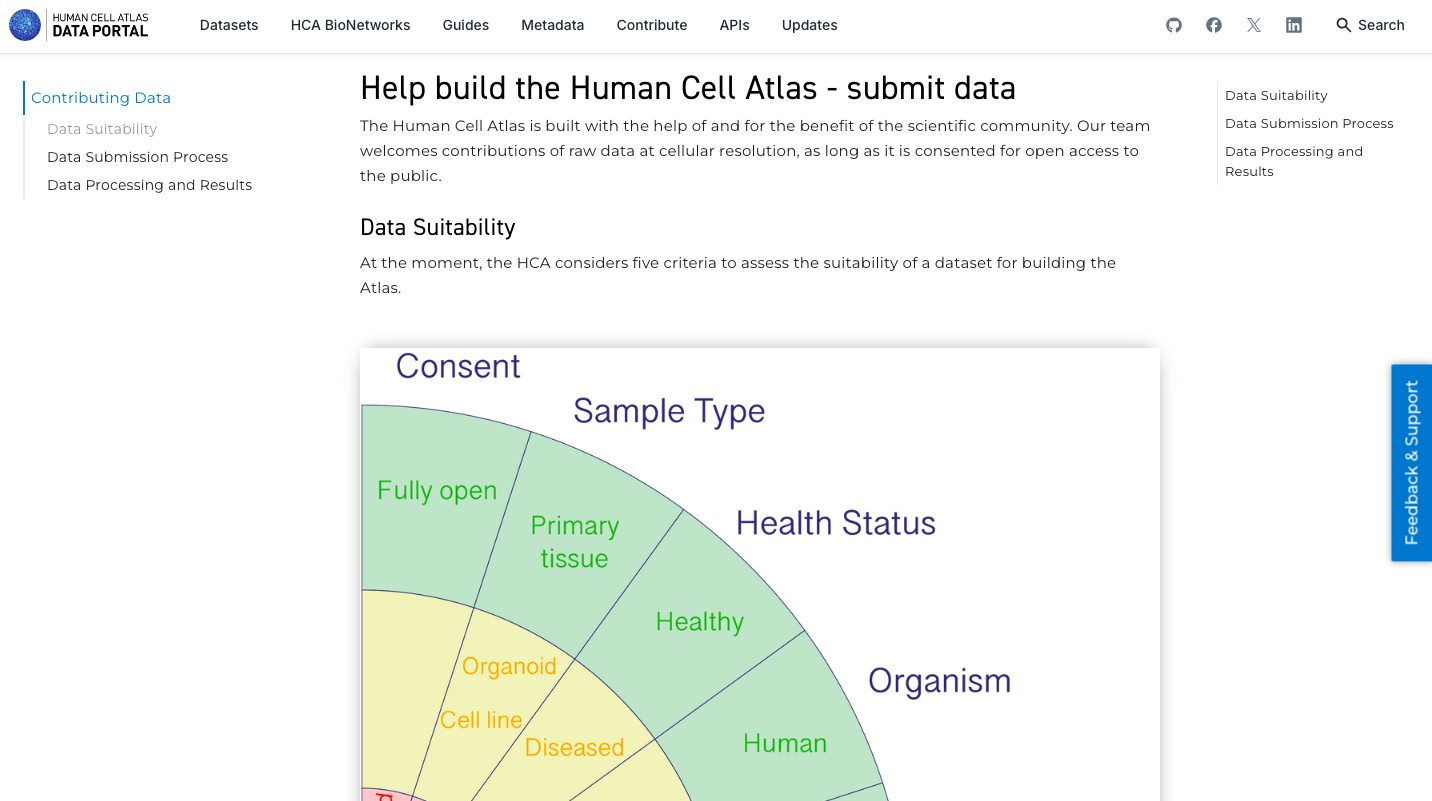Go to the Guides page
The height and width of the screenshot is (801, 1432).
point(466,25)
